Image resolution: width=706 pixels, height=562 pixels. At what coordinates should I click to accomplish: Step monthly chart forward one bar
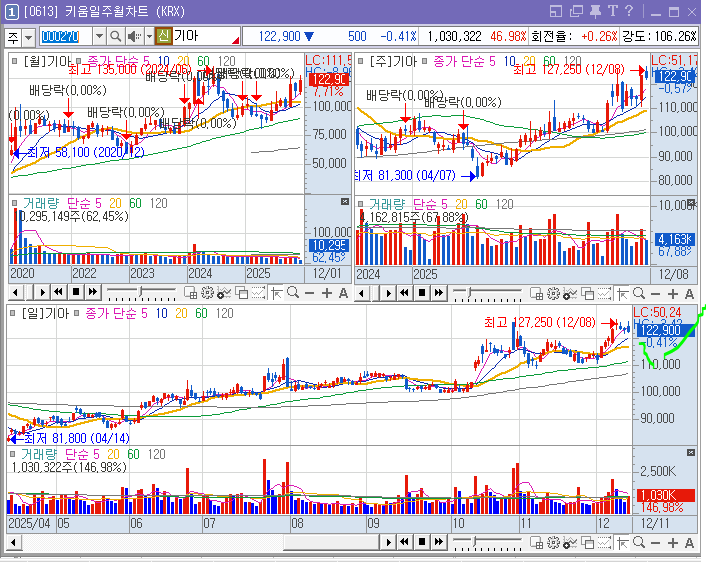42,293
